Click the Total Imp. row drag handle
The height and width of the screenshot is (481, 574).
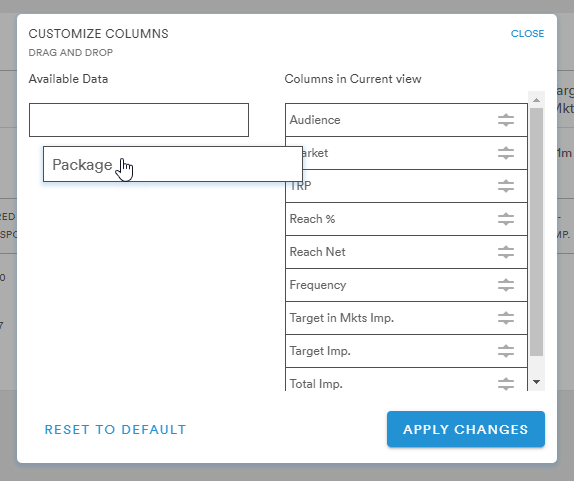point(506,384)
